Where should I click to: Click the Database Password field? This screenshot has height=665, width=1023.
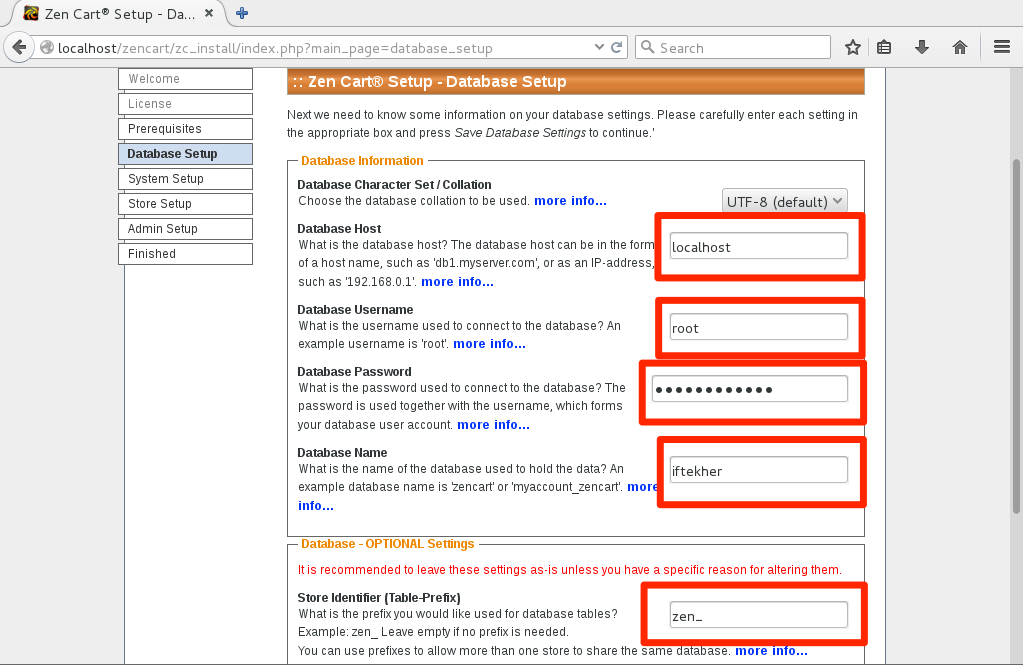(x=750, y=389)
